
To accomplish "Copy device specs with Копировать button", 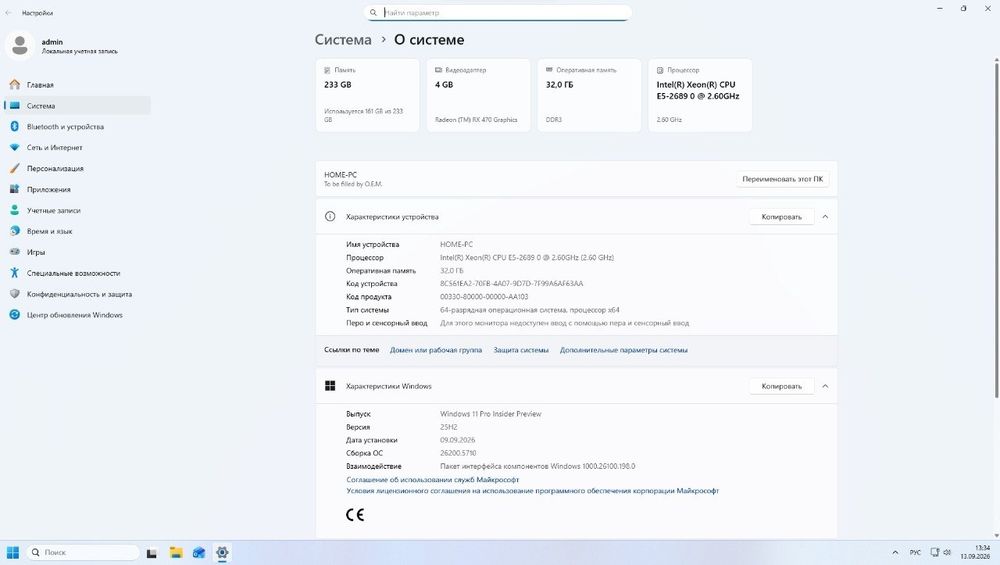I will (781, 217).
